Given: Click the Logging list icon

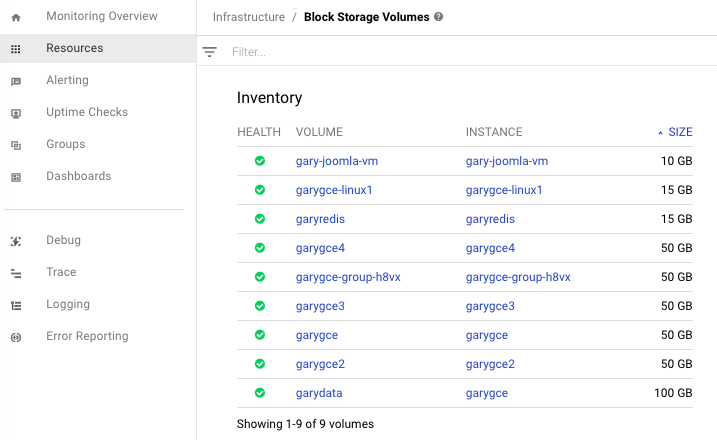Looking at the screenshot, I should pos(16,305).
